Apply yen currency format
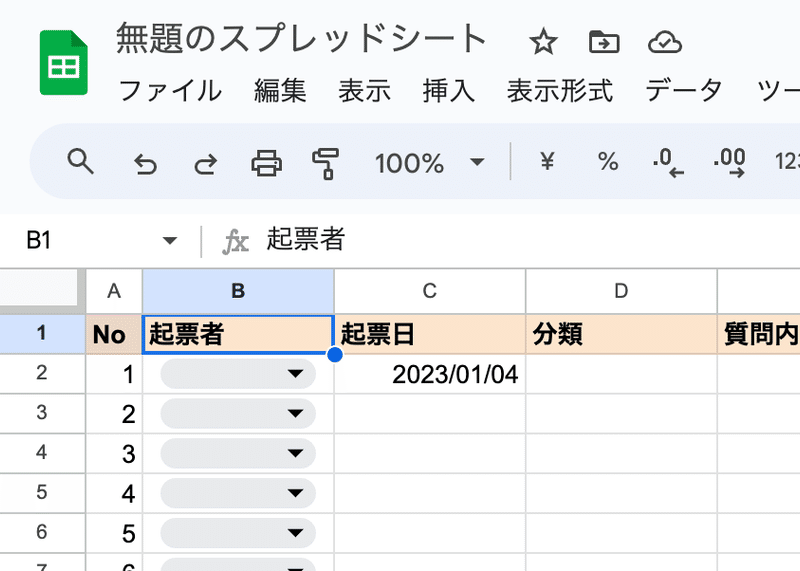This screenshot has width=800, height=571. pos(547,162)
